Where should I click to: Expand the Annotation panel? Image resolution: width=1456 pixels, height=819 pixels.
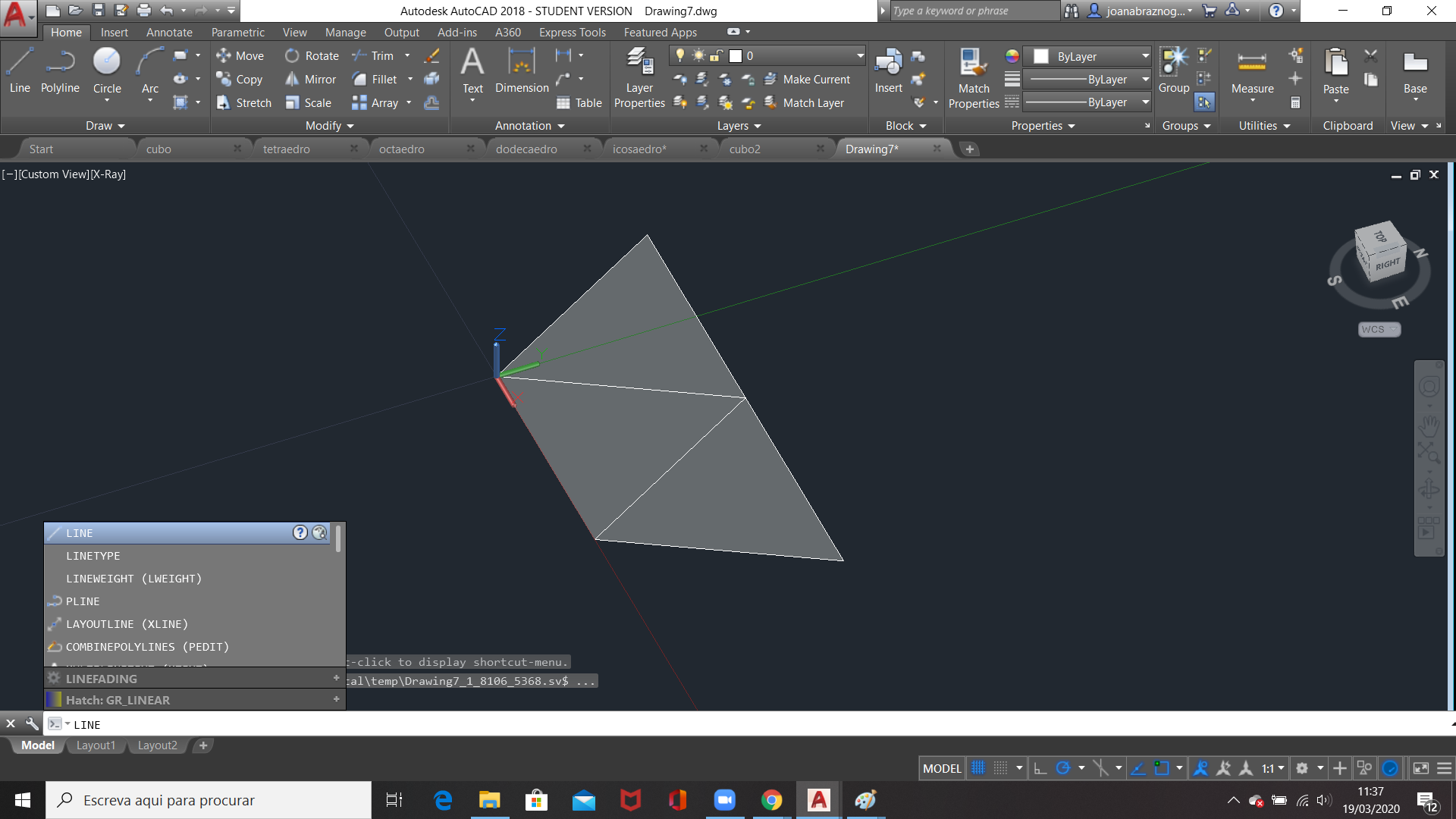529,126
